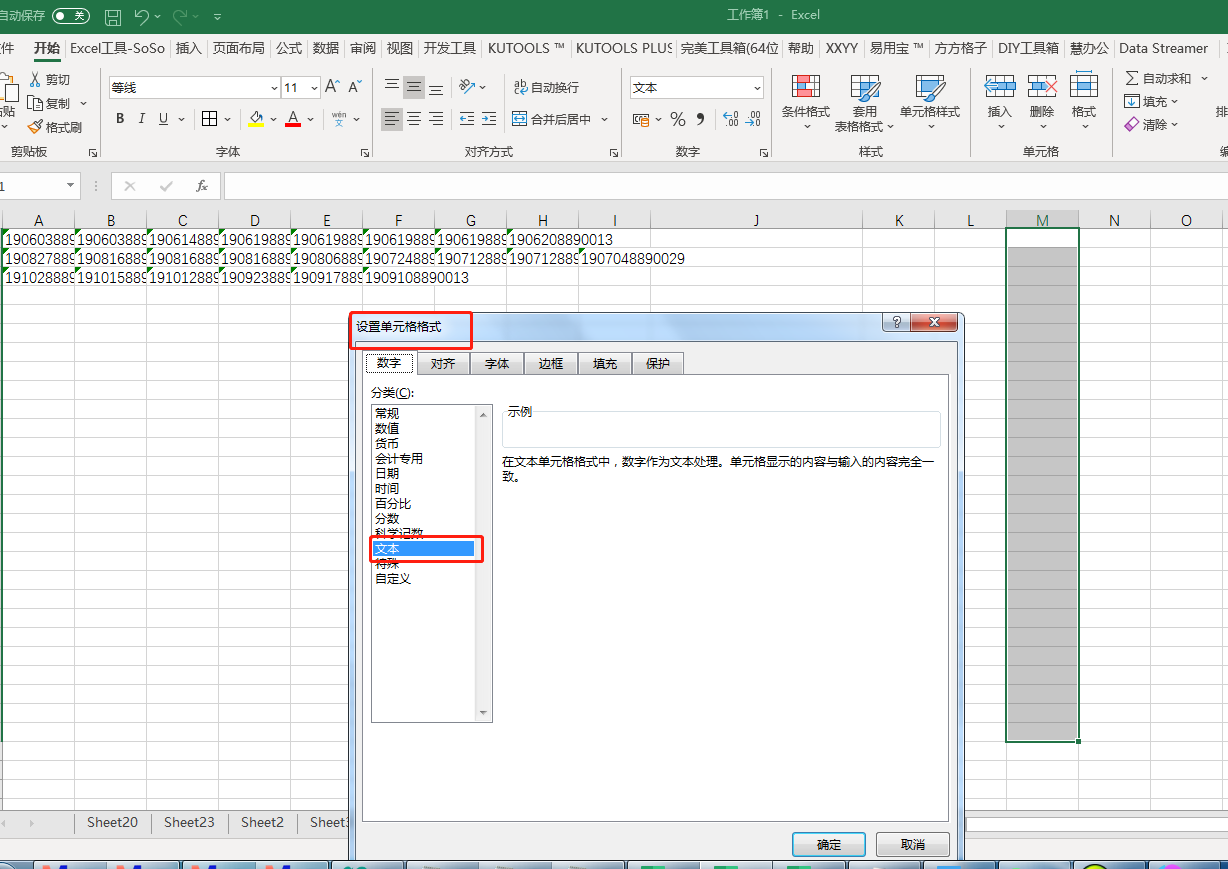
Task: Open the 对齐 tab in Format Cells dialog
Action: [443, 364]
